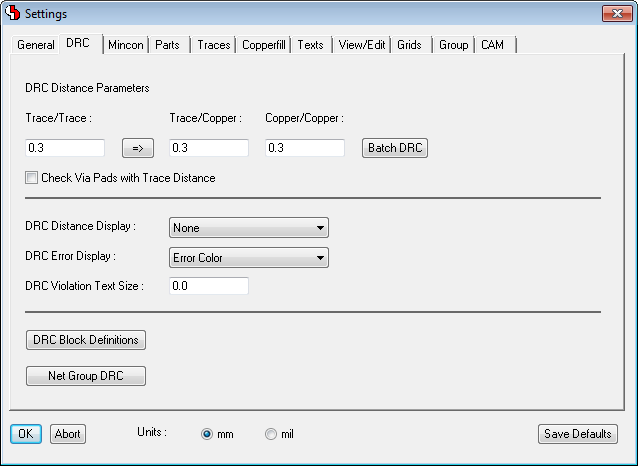The image size is (638, 466).
Task: Select the CAM tab
Action: tap(492, 45)
